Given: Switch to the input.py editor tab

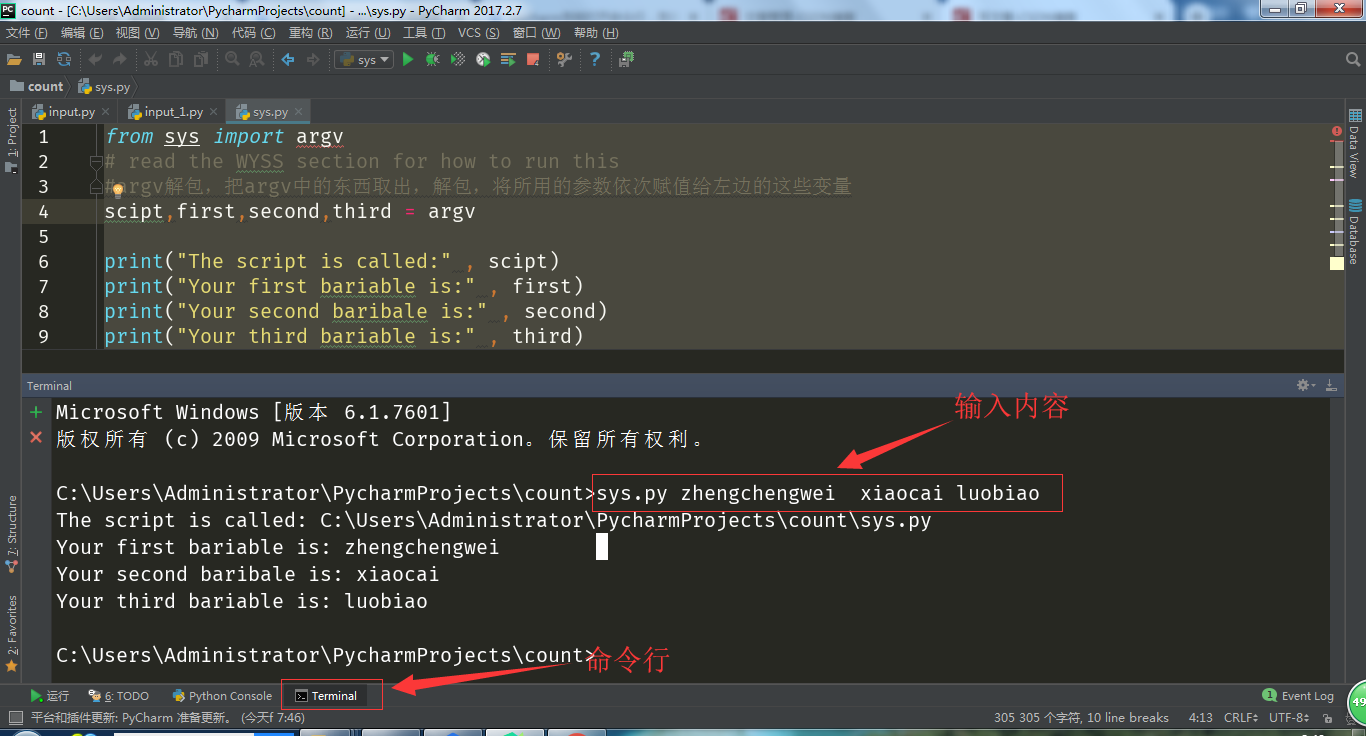Looking at the screenshot, I should [x=71, y=112].
